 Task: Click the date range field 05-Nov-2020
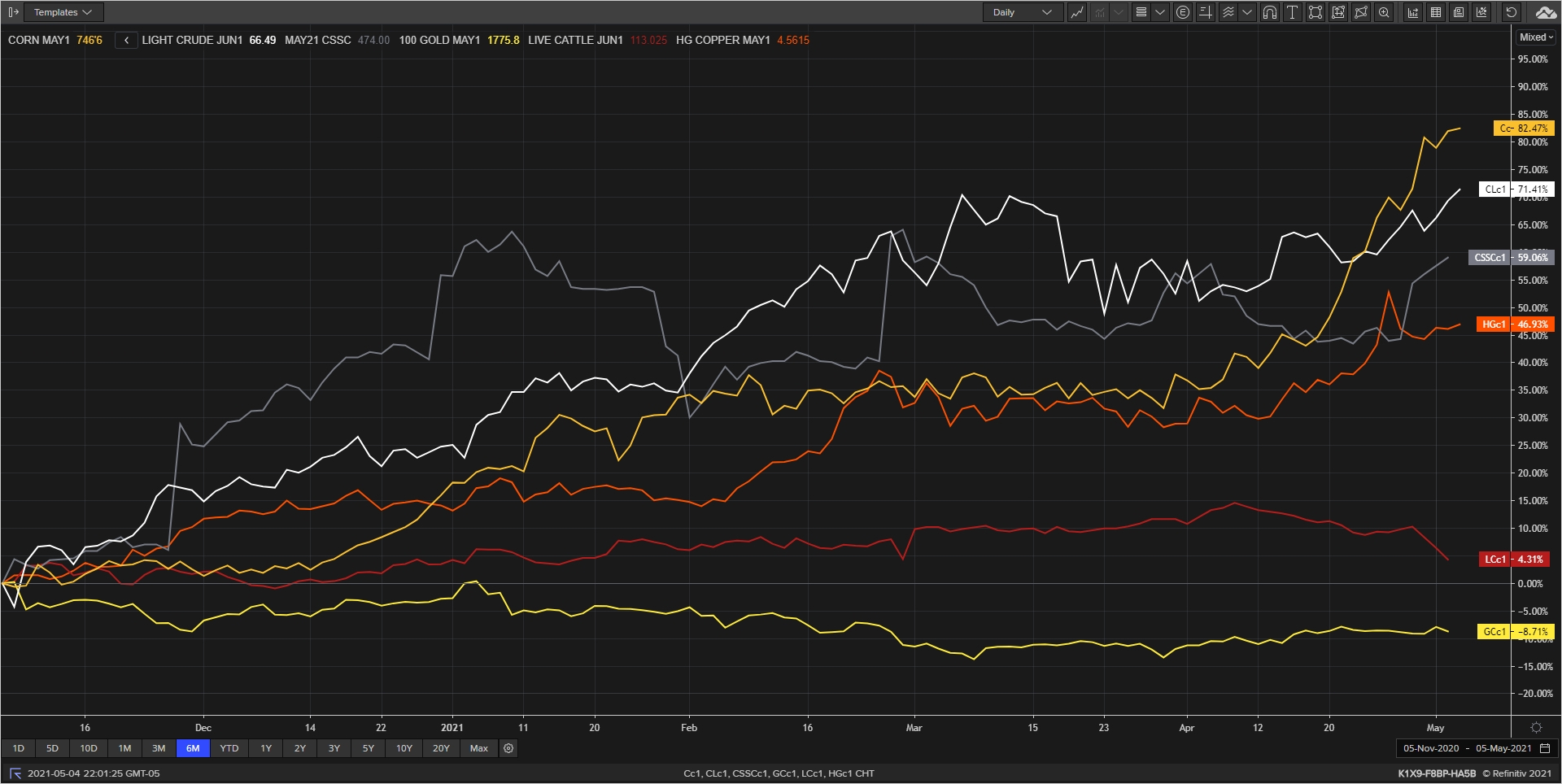click(1431, 748)
